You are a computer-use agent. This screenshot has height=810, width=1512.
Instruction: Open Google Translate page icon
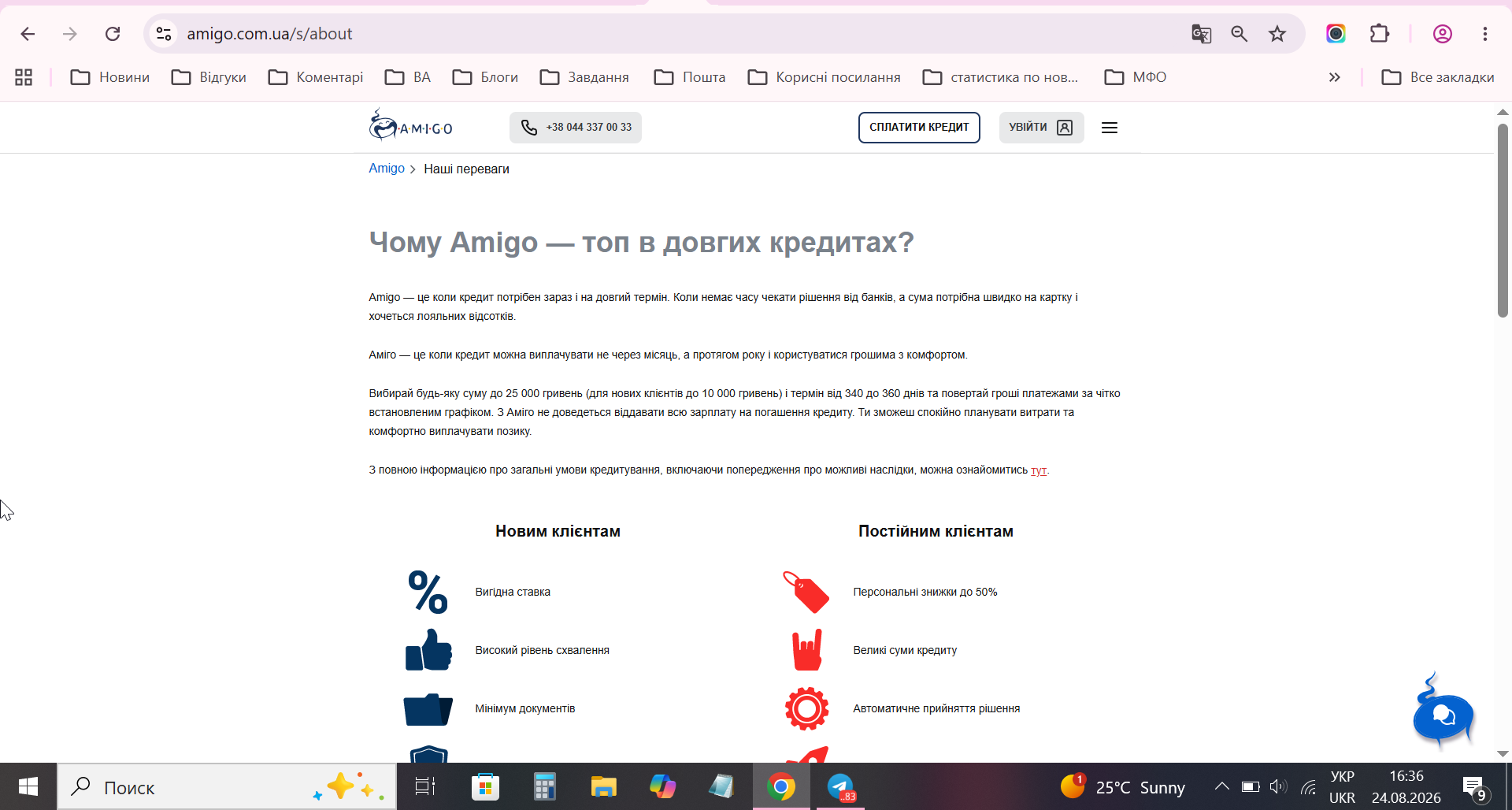(1201, 34)
